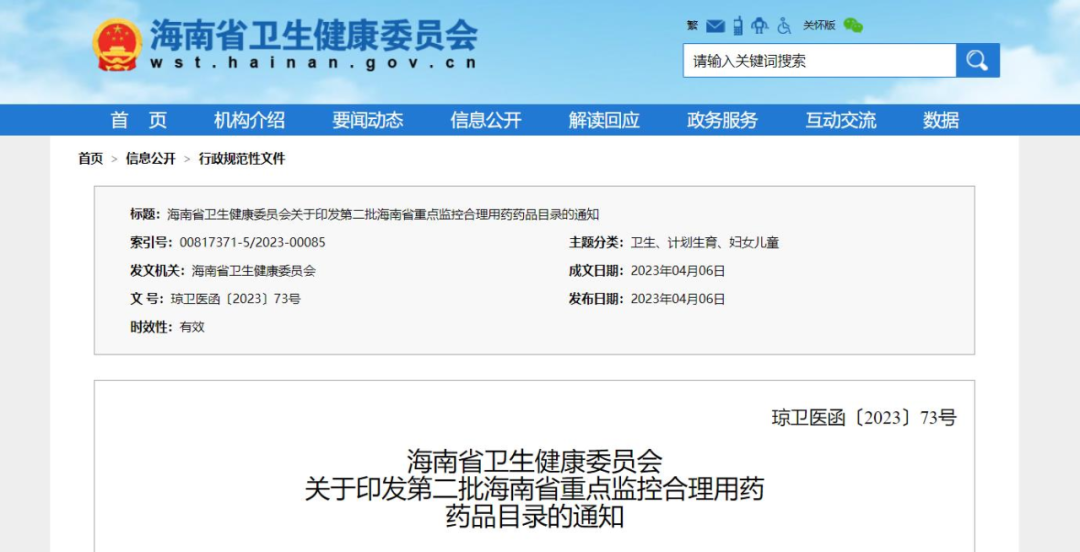The image size is (1080, 552).
Task: Click the 时效性 label
Action: point(152,327)
